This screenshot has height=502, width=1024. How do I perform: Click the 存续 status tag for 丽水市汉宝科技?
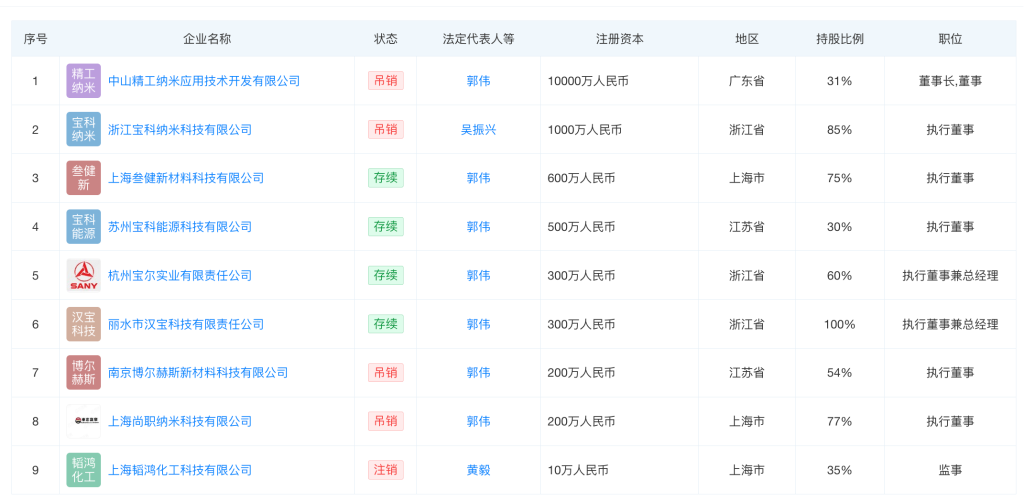(385, 324)
